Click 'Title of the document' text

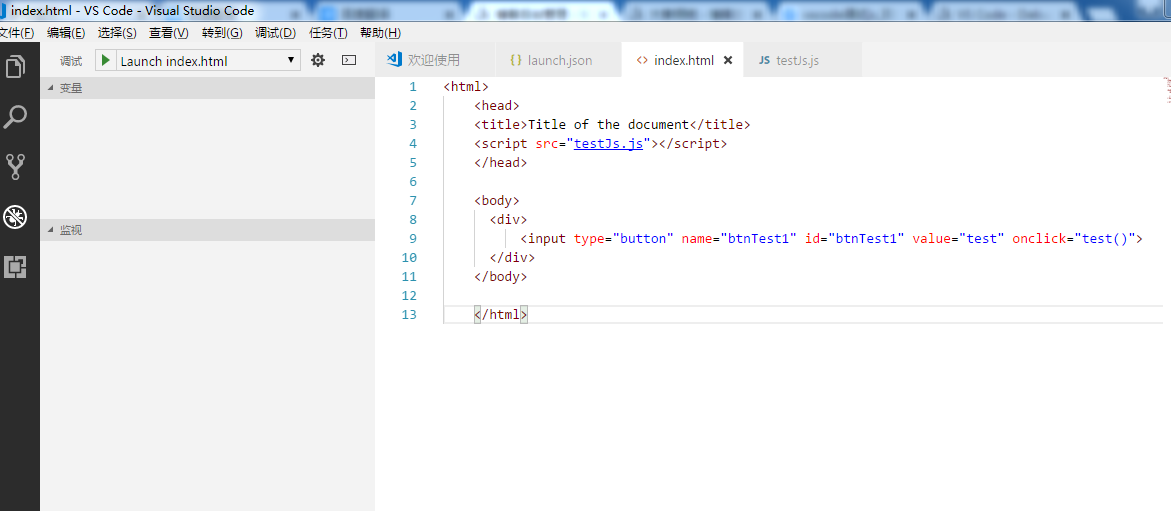(x=608, y=125)
